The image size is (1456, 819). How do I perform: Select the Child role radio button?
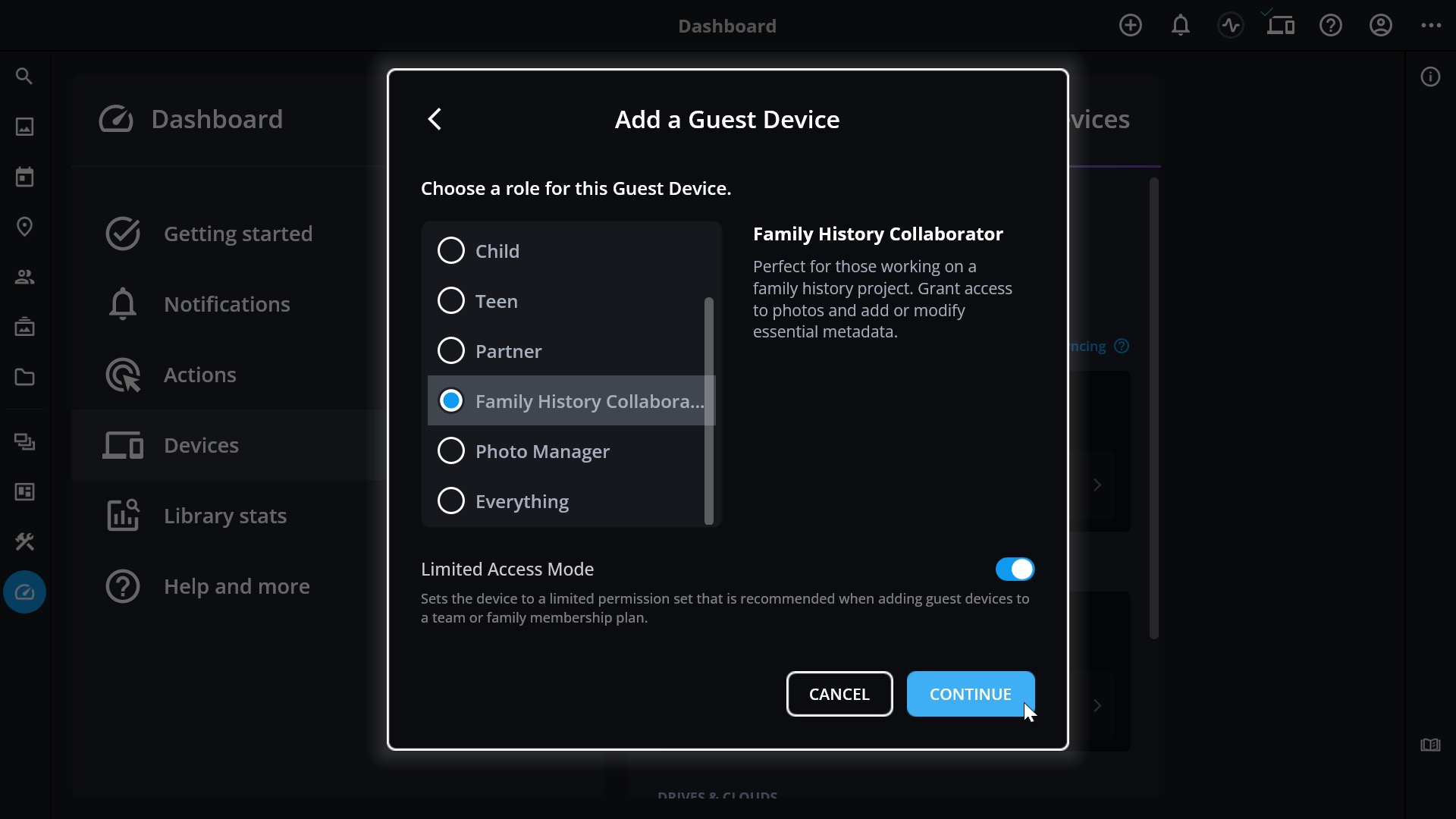(451, 251)
